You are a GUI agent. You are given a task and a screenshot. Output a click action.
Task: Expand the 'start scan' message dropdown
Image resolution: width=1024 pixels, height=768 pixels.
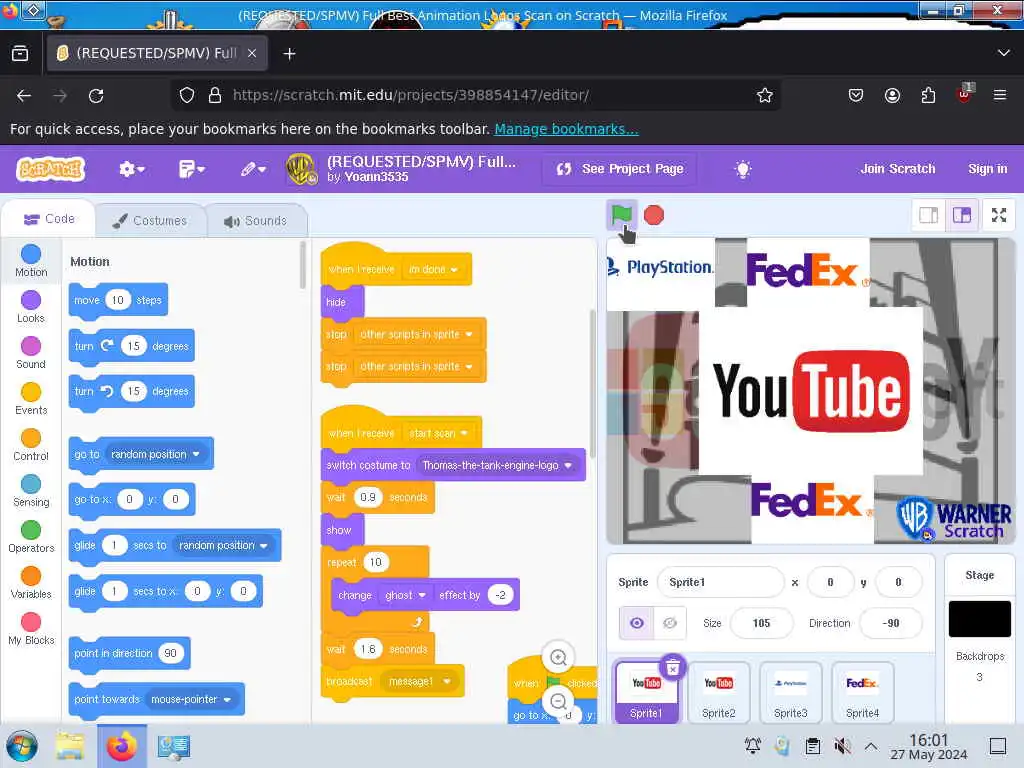coord(438,433)
